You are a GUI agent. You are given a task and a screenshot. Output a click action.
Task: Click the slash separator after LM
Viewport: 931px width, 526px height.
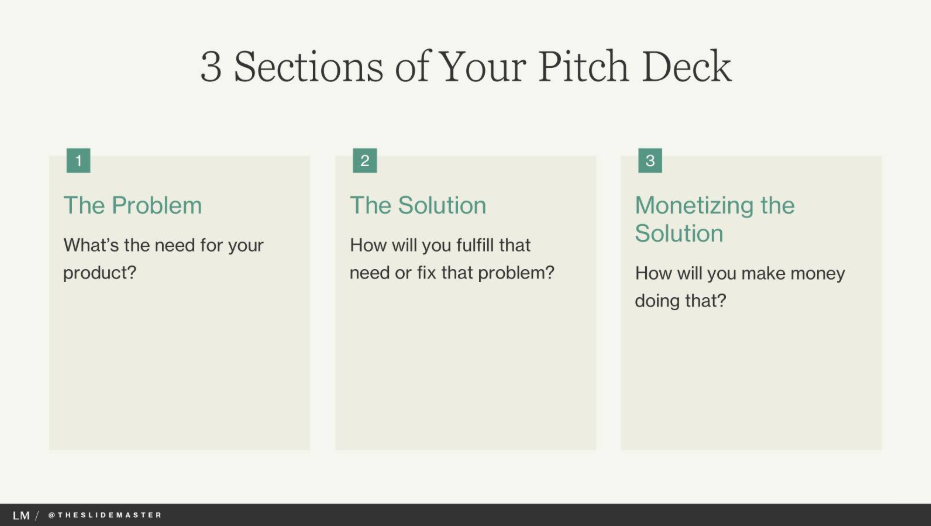37,515
